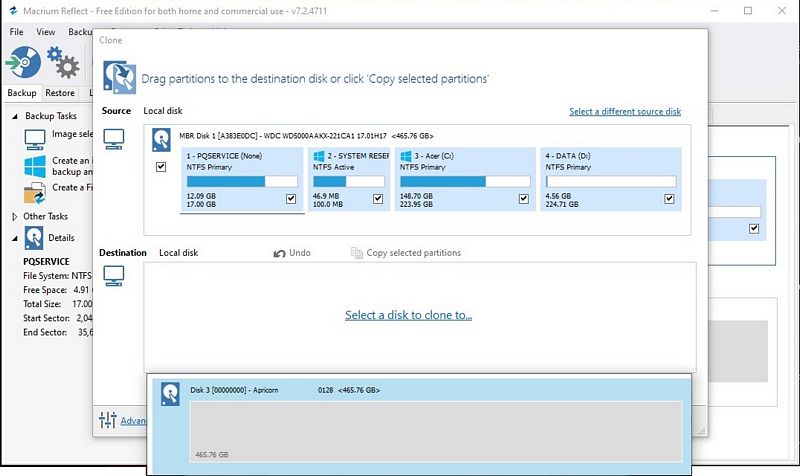Click Windows logo on Acer (C:) partition
Image resolution: width=800 pixels, height=476 pixels.
pos(406,156)
